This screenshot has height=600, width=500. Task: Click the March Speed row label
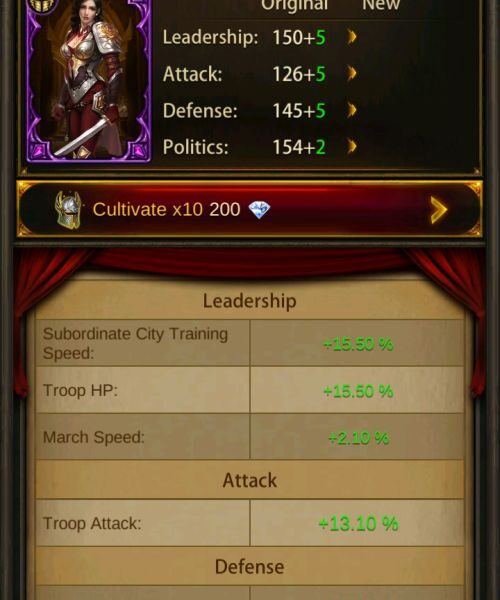pyautogui.click(x=94, y=437)
